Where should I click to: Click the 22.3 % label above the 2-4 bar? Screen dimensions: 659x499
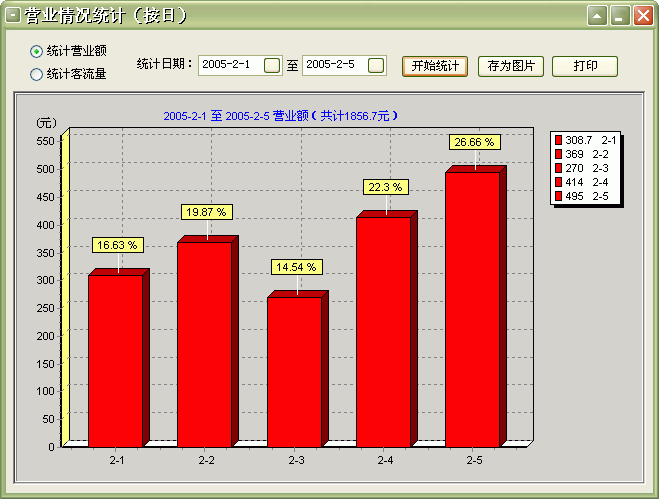384,187
